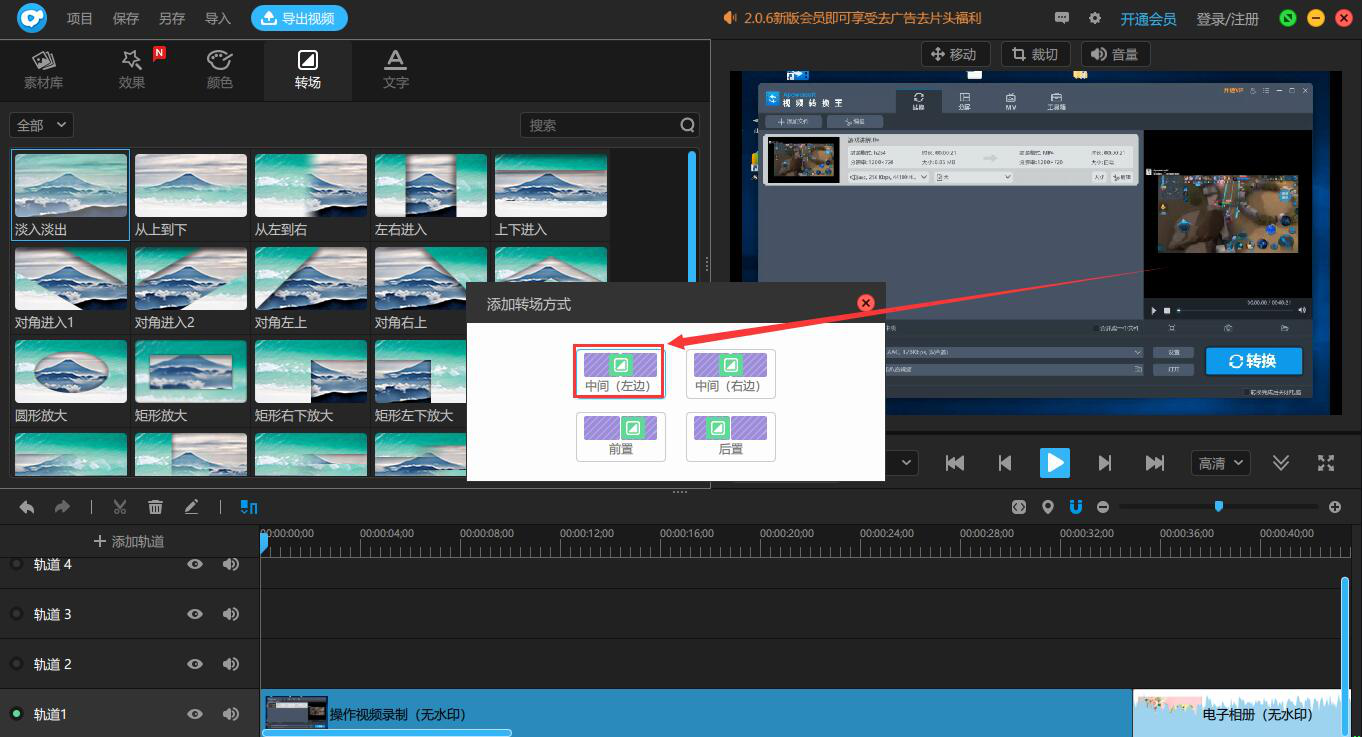
Task: Open the 全部 category dropdown
Action: 41,125
